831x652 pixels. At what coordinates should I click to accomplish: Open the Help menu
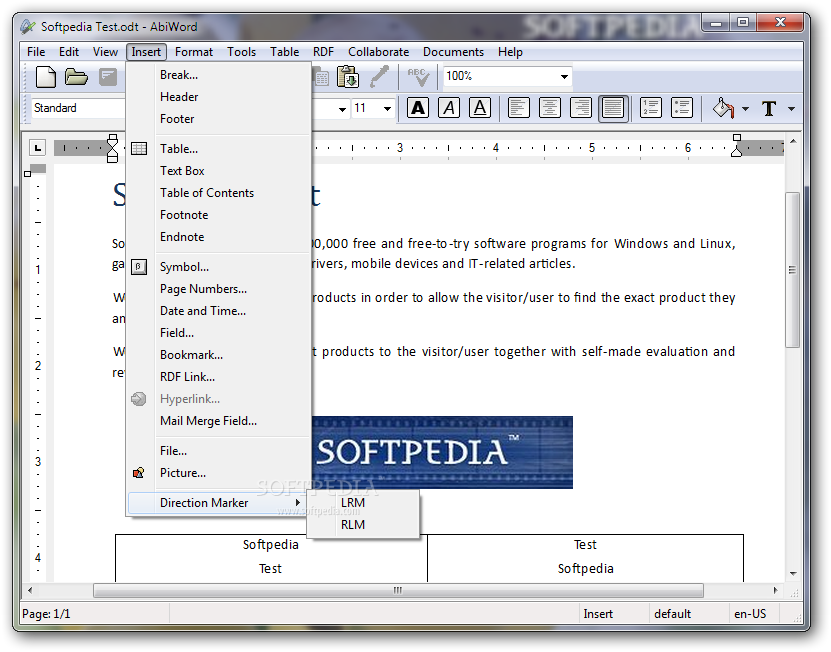[x=510, y=52]
